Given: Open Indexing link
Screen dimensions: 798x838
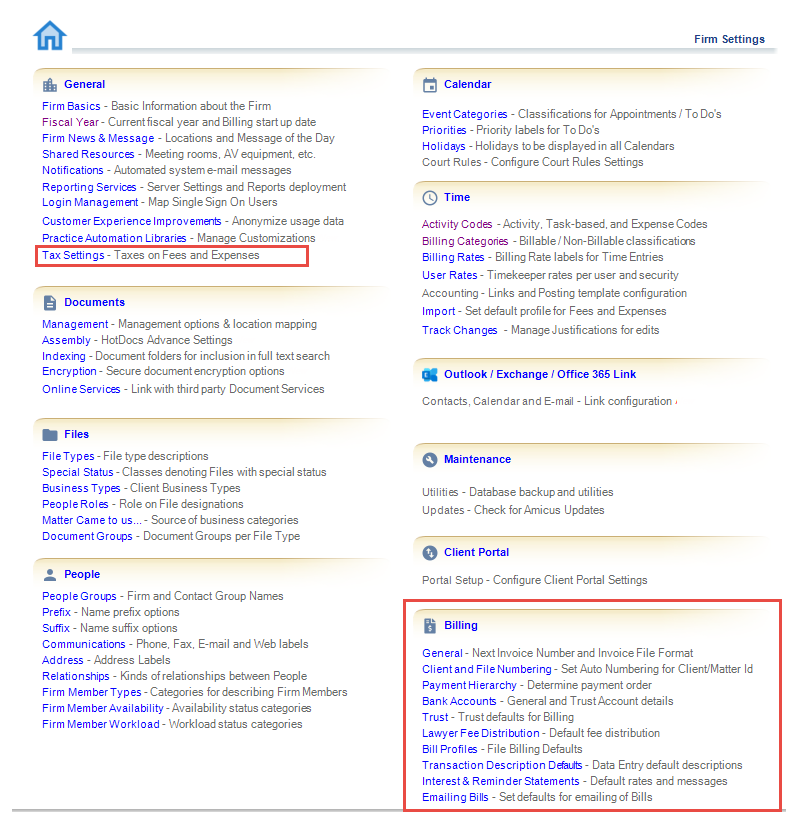Looking at the screenshot, I should [x=64, y=356].
